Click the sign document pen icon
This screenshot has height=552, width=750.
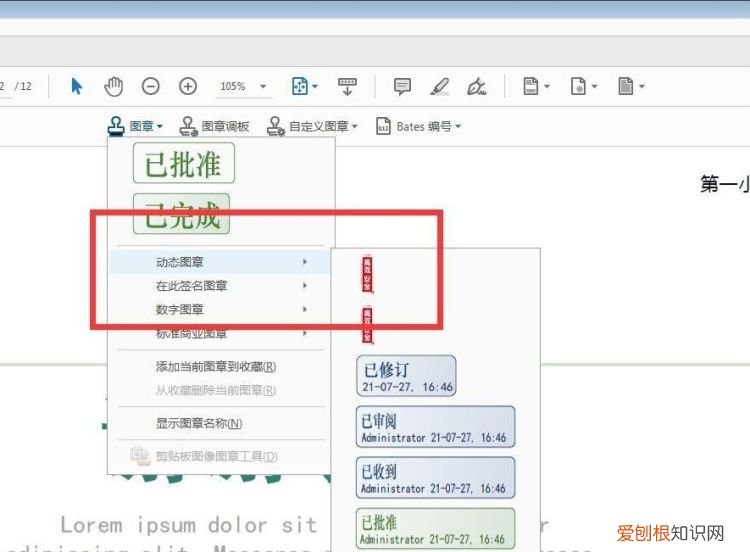(x=476, y=87)
